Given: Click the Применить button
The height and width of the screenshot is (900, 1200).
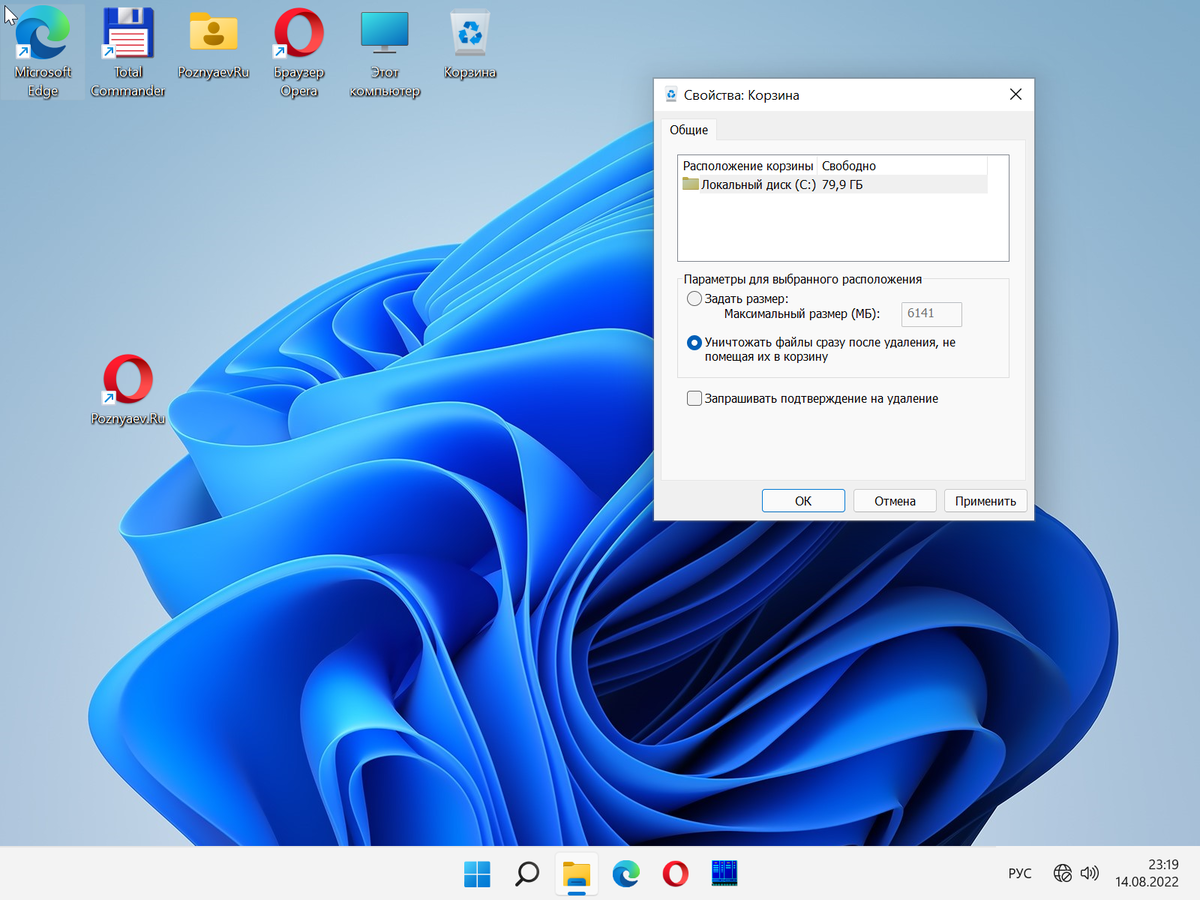Looking at the screenshot, I should click(x=986, y=501).
